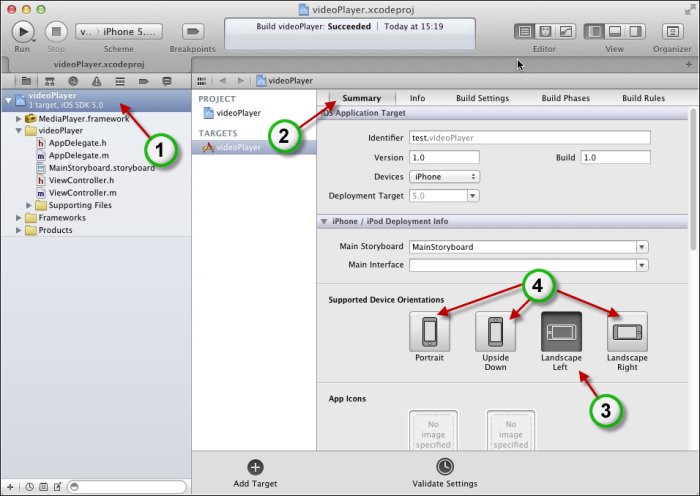The height and width of the screenshot is (496, 700).
Task: Enable Upside Down orientation
Action: (x=496, y=332)
